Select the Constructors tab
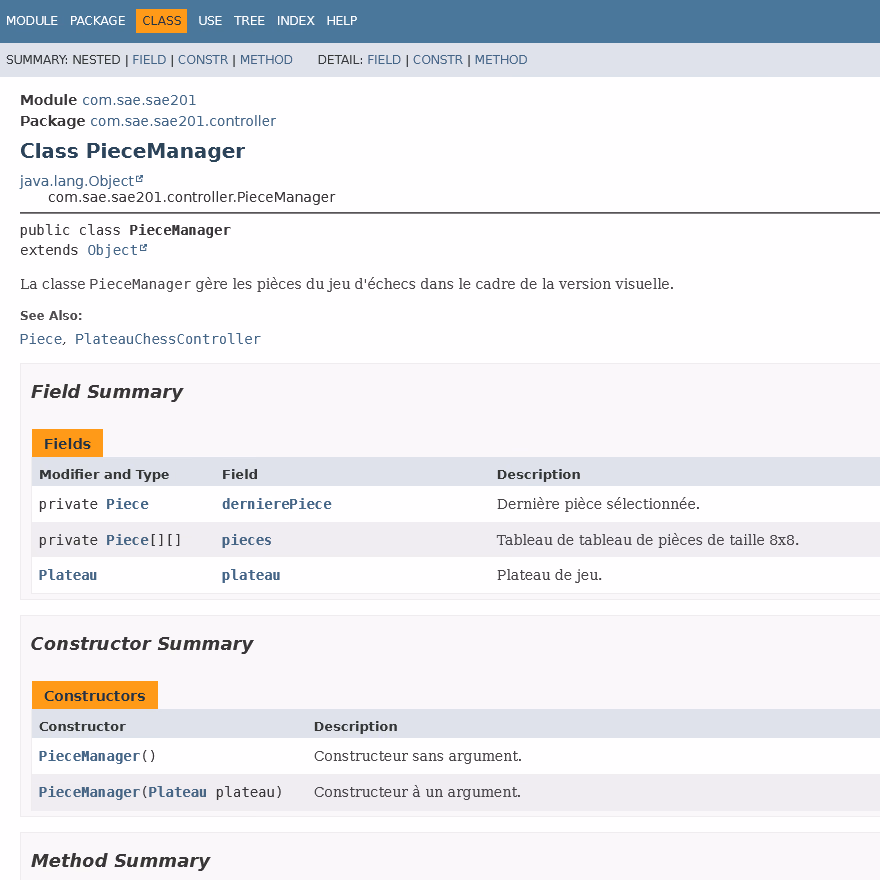Screen dimensions: 880x880 [x=94, y=696]
